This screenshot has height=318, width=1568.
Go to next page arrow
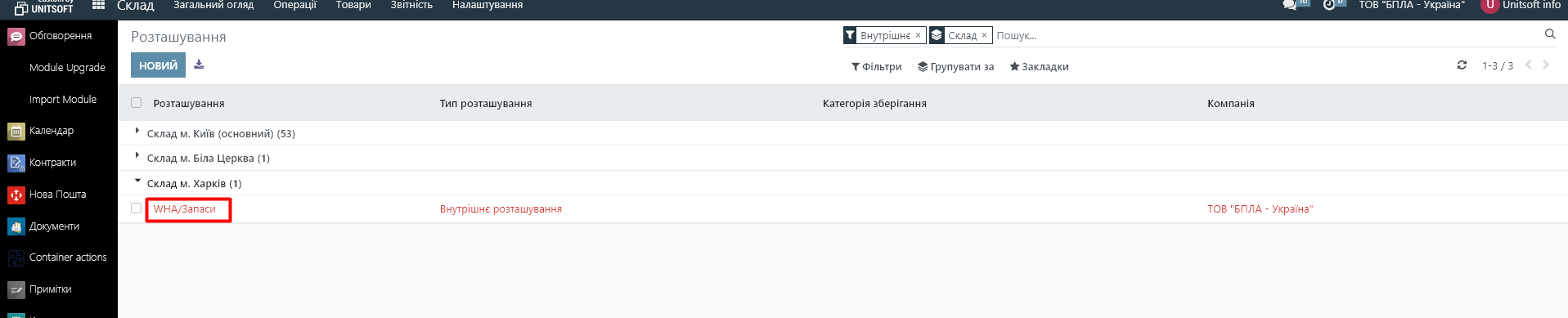1546,65
